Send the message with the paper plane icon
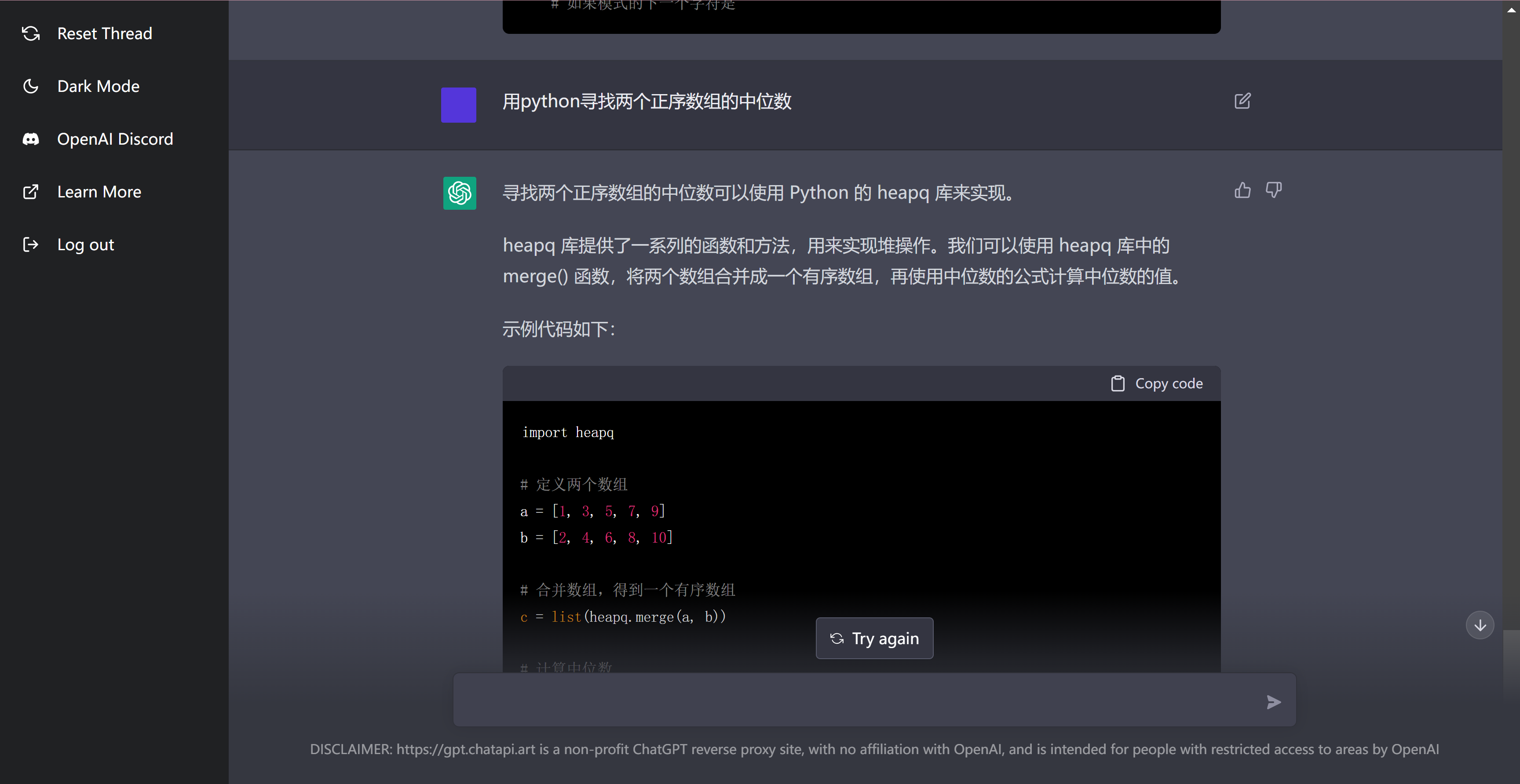 1273,702
